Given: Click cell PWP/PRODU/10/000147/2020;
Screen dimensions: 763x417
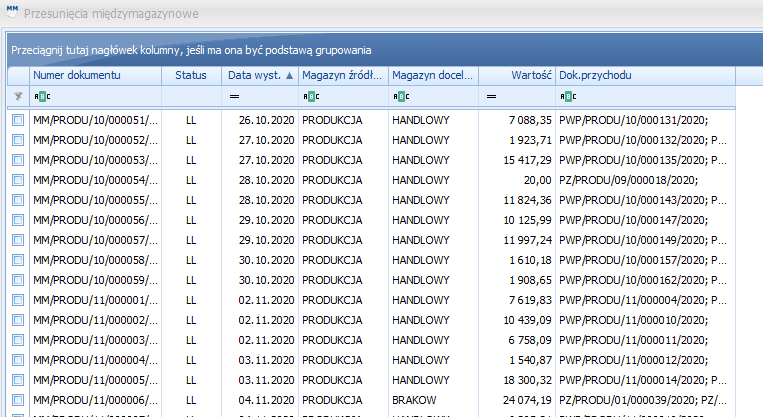Looking at the screenshot, I should (x=645, y=220).
